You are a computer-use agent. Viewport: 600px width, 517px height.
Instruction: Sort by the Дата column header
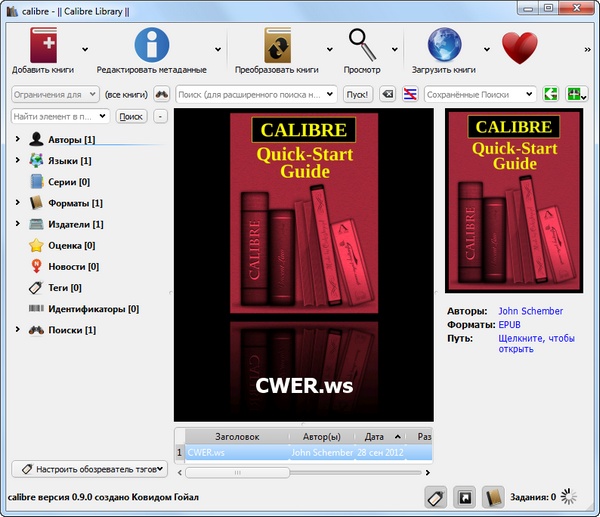375,437
